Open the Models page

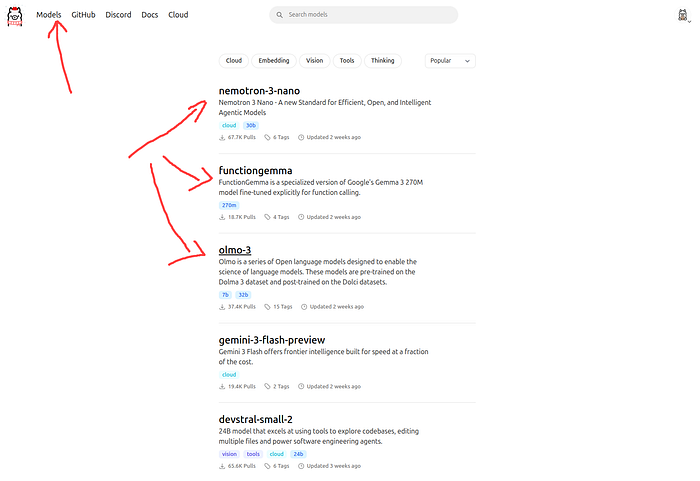(x=49, y=15)
